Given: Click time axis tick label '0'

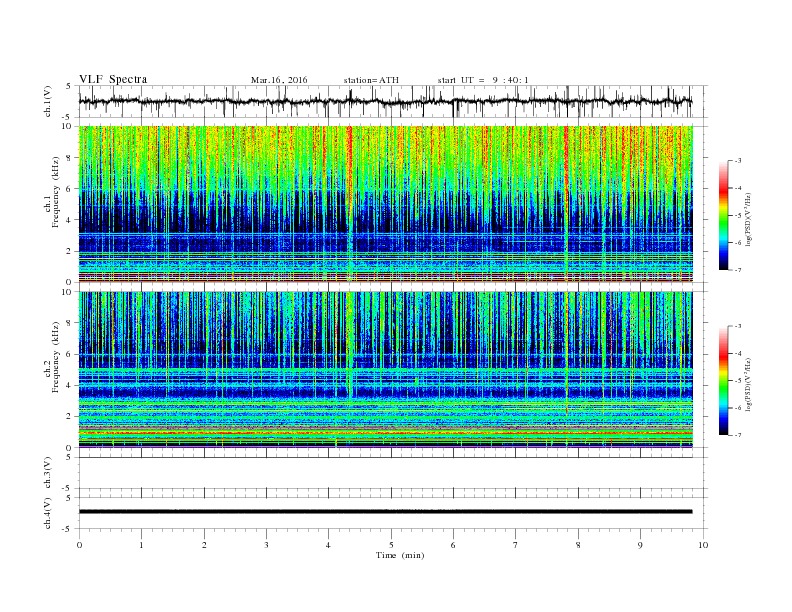Looking at the screenshot, I should tap(79, 545).
